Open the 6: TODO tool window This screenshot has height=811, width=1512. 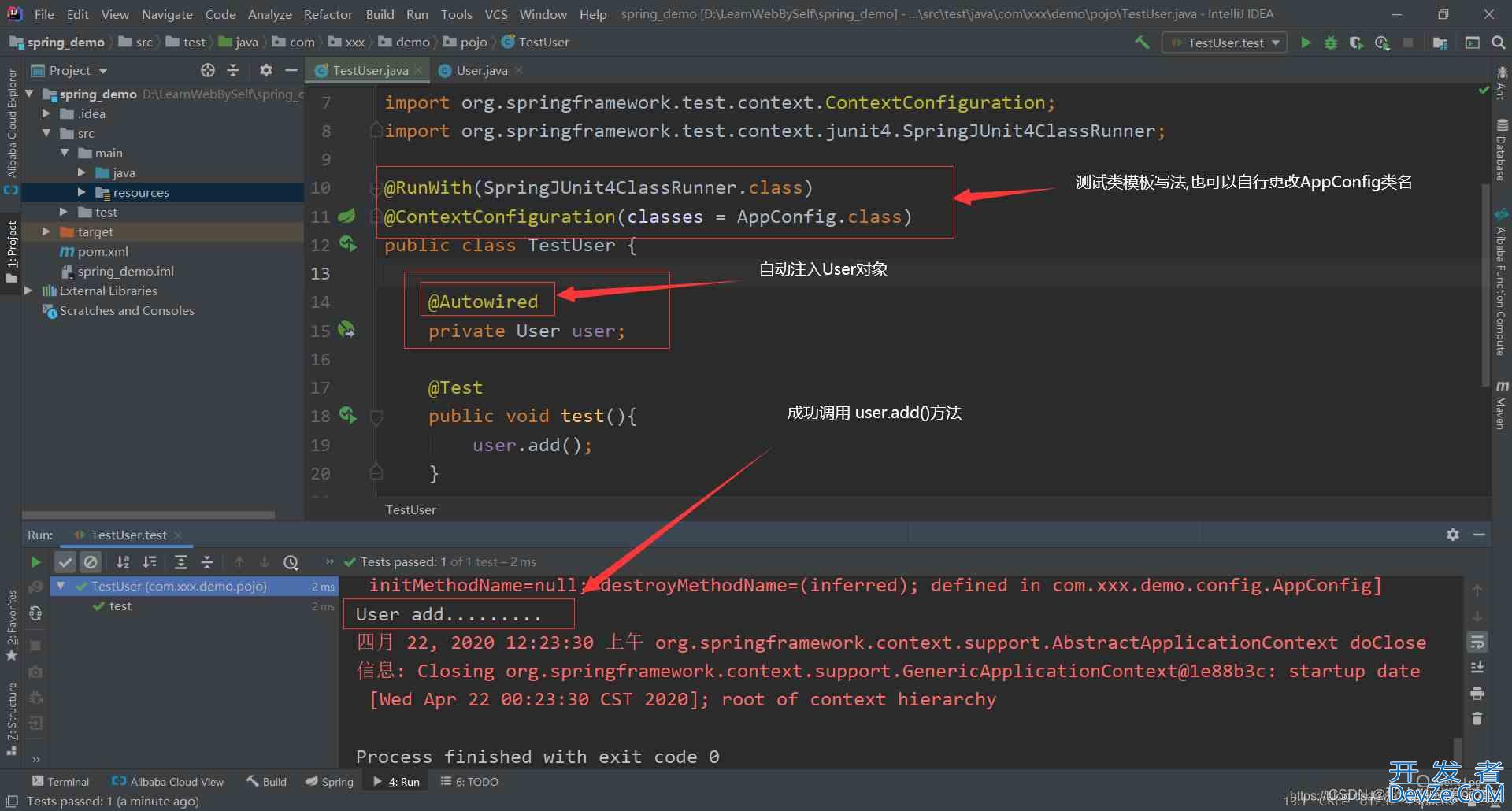point(469,782)
